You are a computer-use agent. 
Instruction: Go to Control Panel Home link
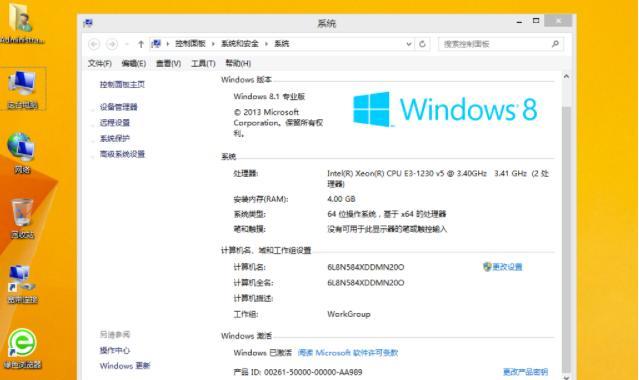[122, 84]
